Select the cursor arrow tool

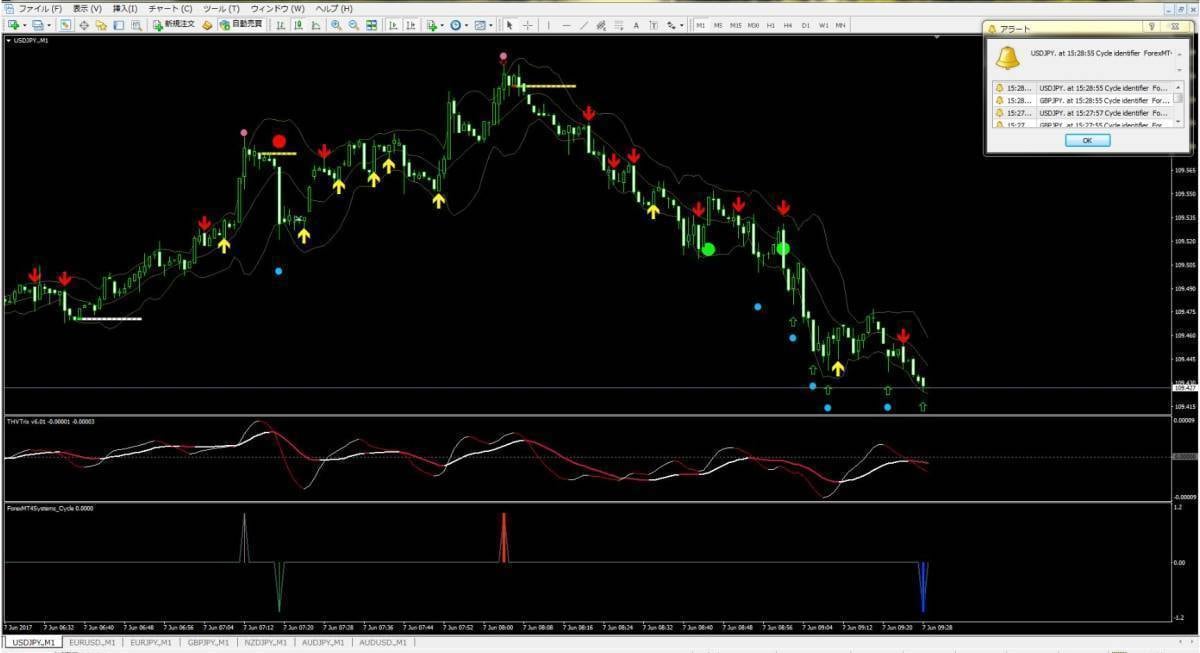[x=510, y=25]
